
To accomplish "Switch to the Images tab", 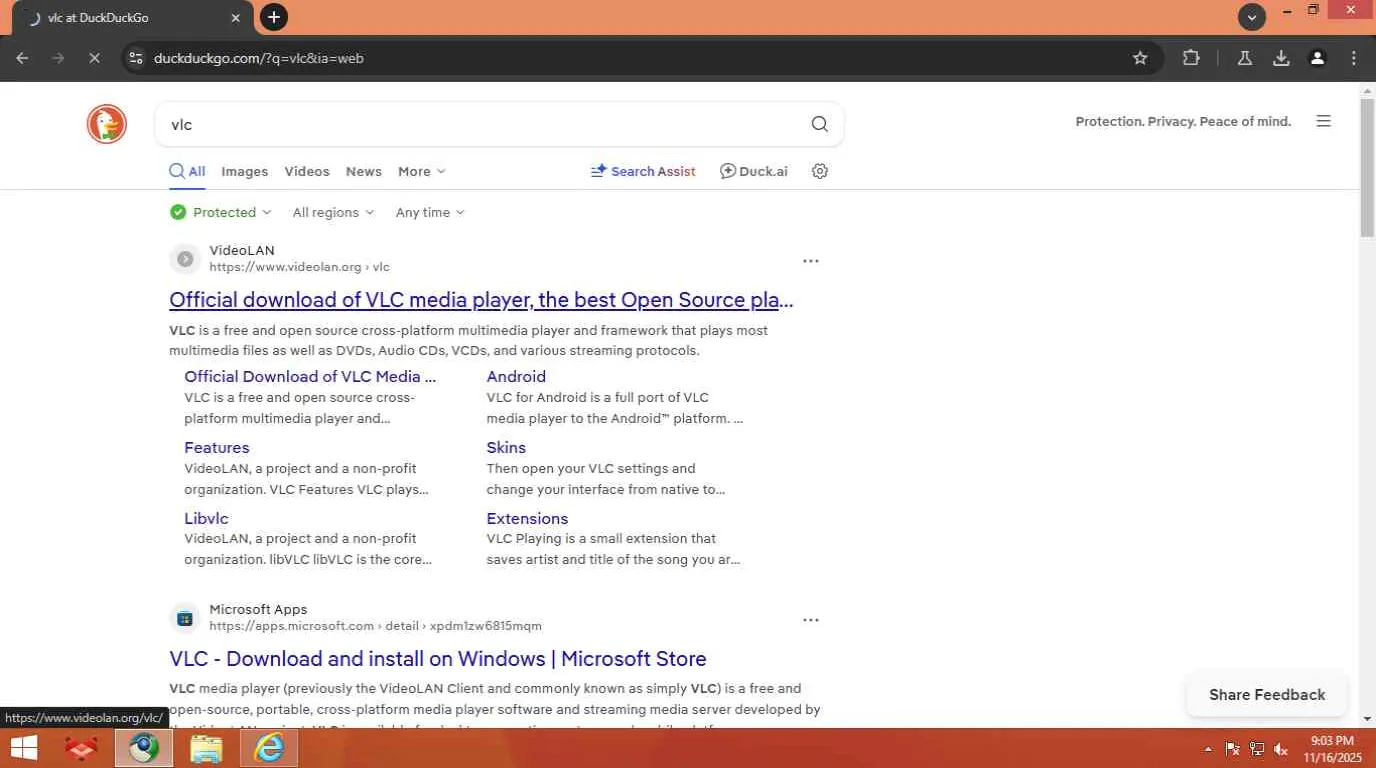I will coord(244,171).
